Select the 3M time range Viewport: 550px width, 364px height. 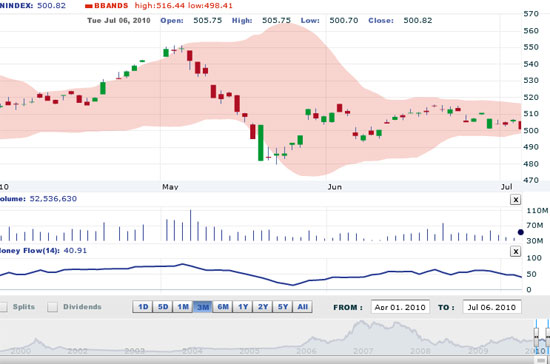203,307
